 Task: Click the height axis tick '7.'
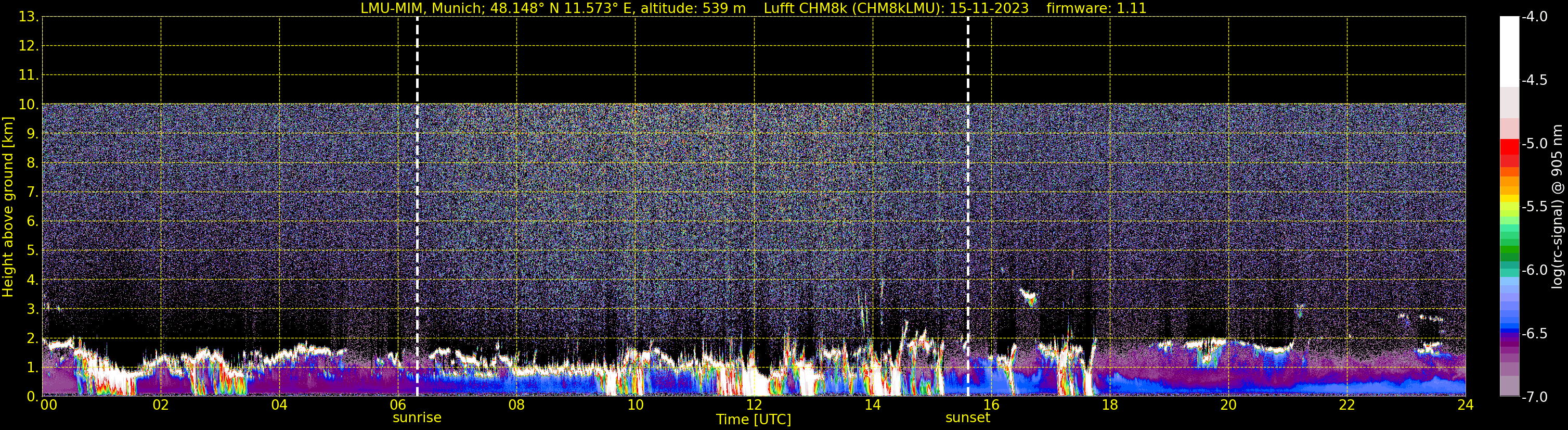coord(32,192)
